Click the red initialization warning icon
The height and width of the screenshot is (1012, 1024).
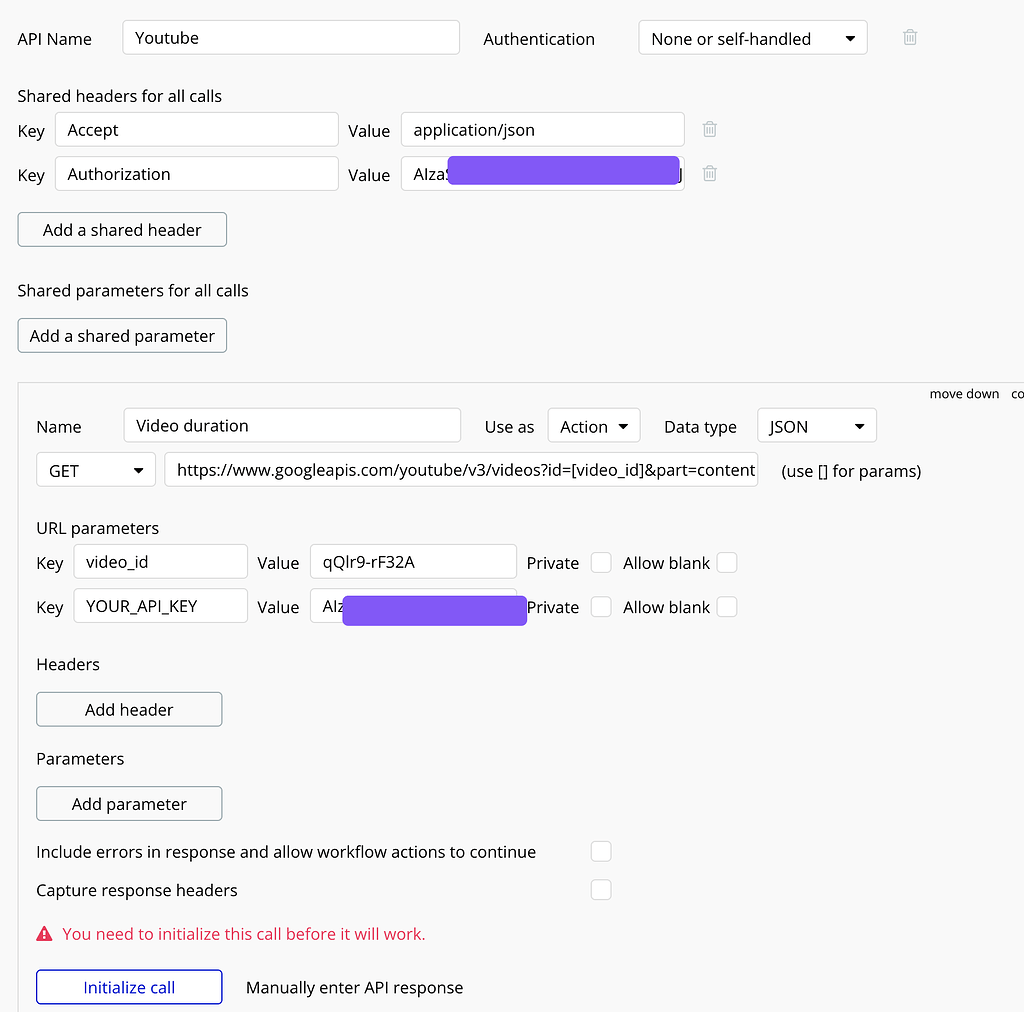[x=44, y=934]
